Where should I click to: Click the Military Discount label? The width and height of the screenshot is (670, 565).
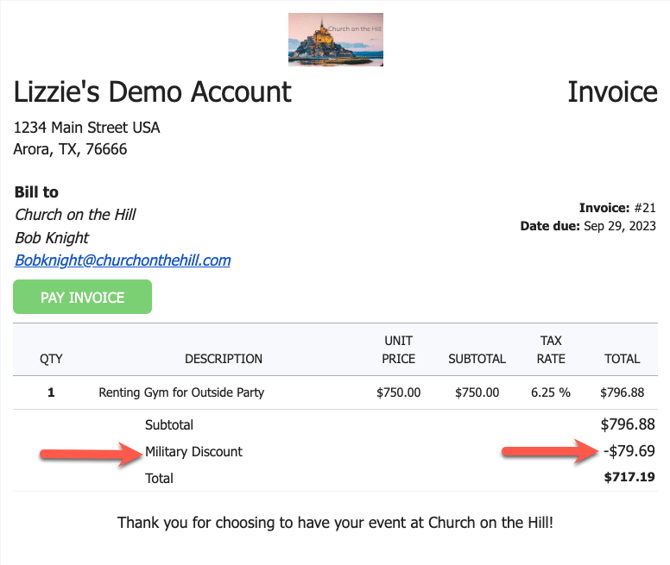point(194,452)
